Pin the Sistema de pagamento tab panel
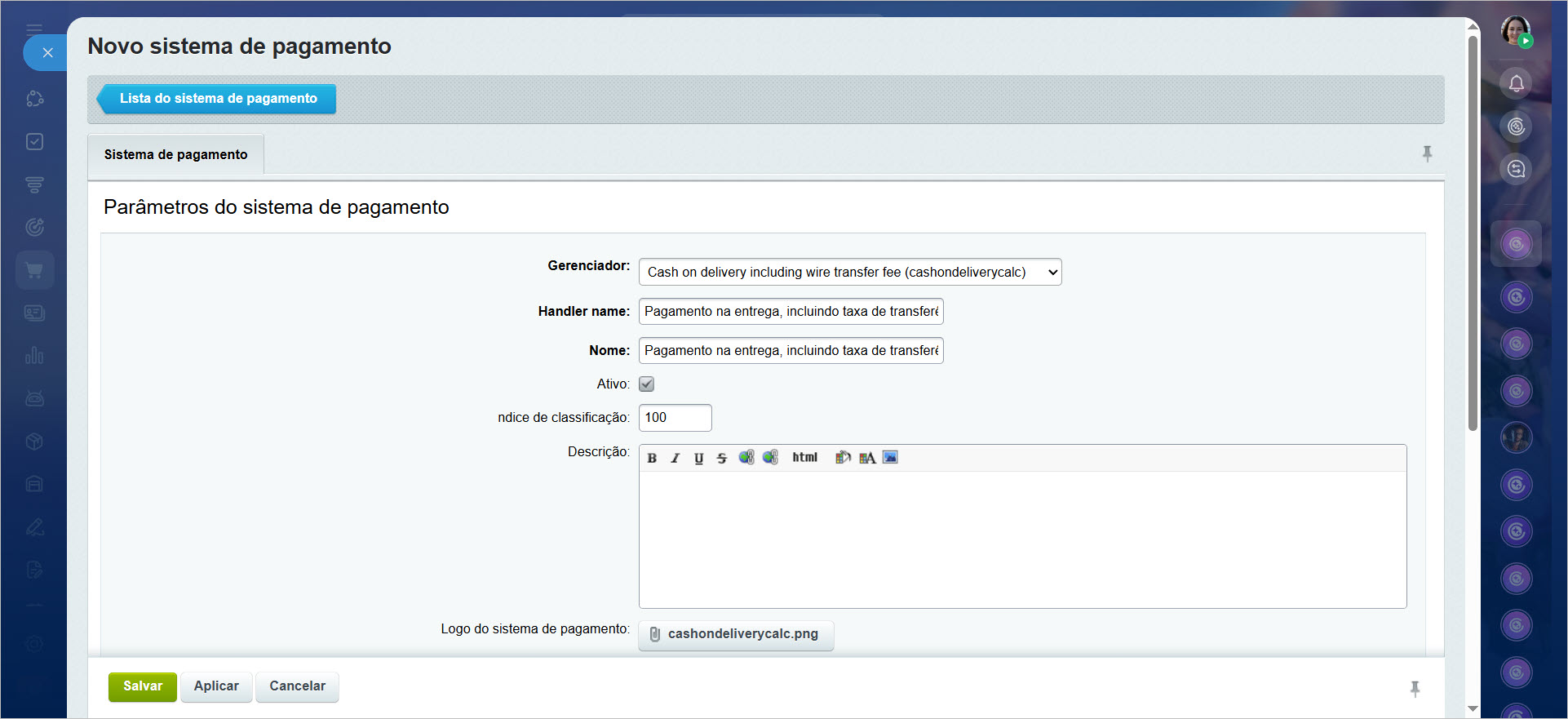This screenshot has height=719, width=1568. pos(1427,153)
